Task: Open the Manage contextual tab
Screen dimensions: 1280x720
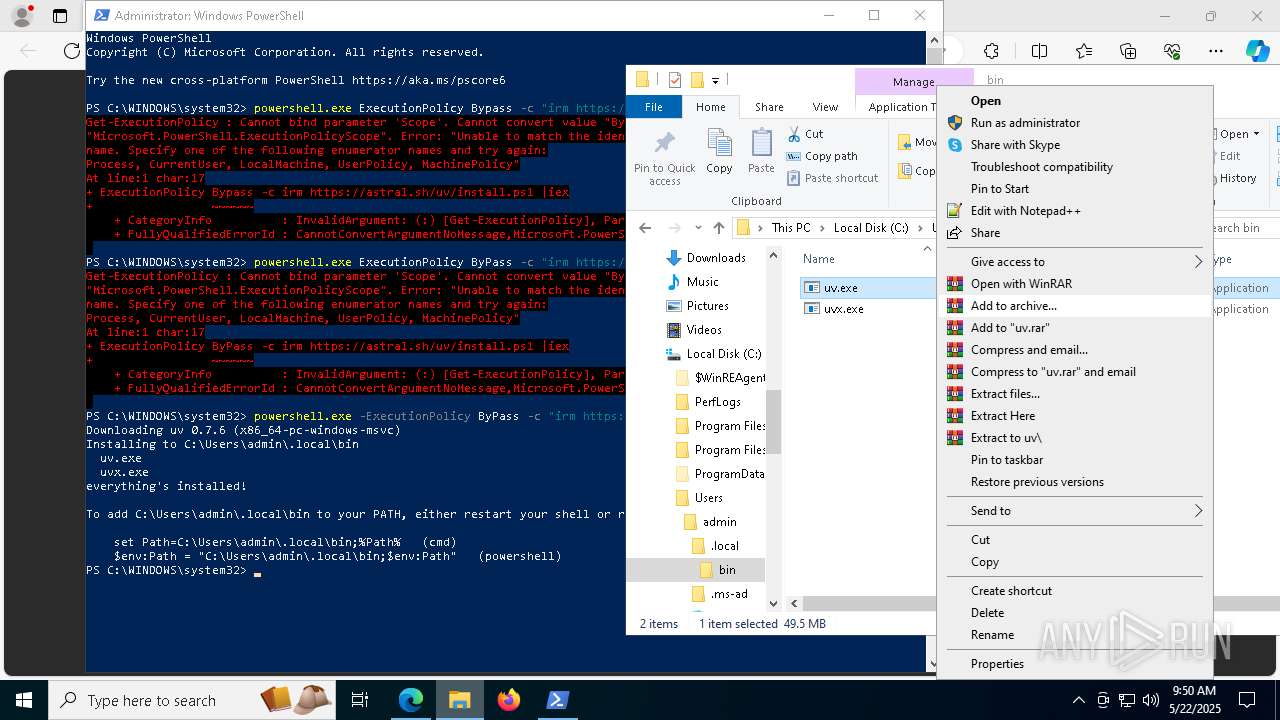Action: [x=913, y=82]
